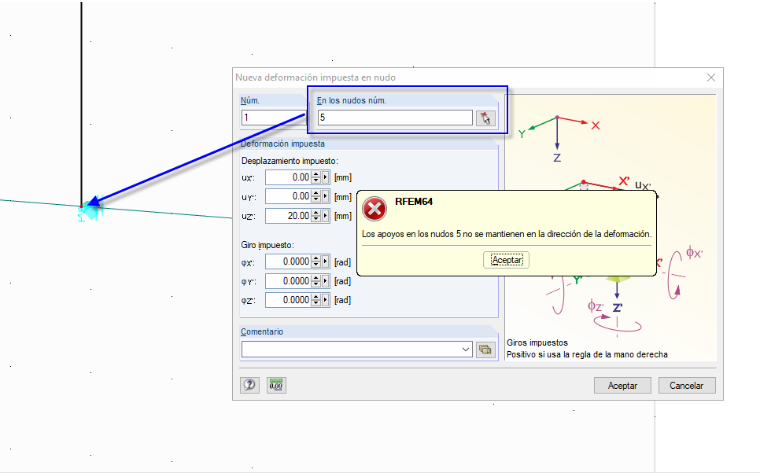
Task: Open the uX right-arrow options menu
Action: pyautogui.click(x=325, y=177)
